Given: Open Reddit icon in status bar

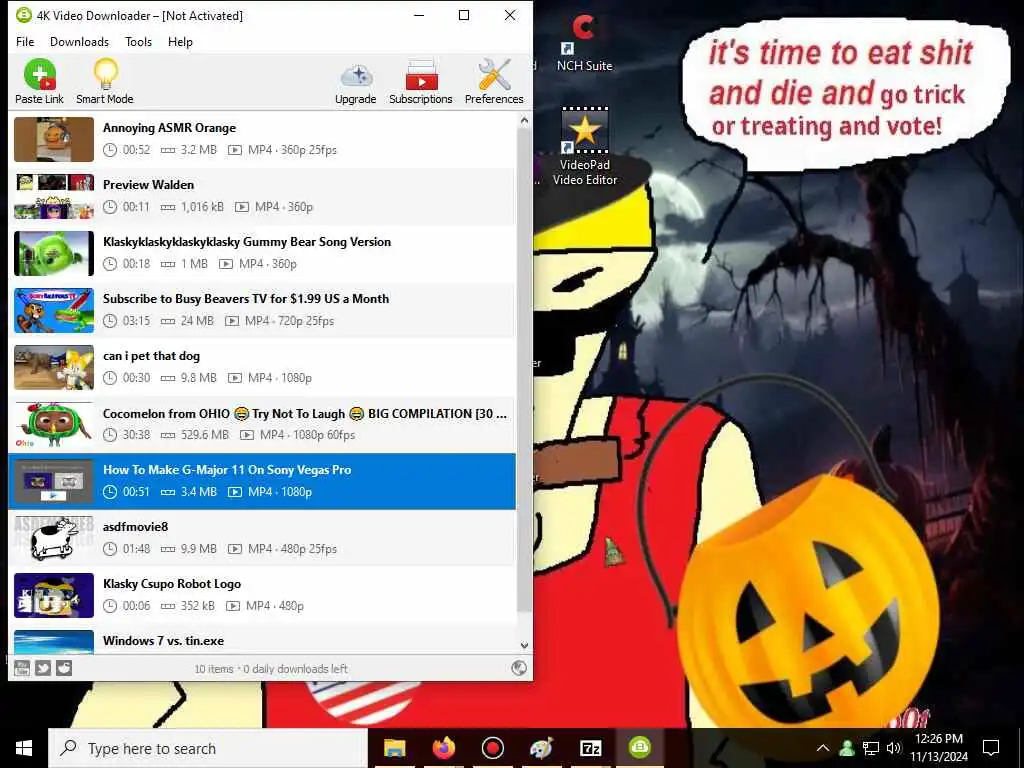Looking at the screenshot, I should 64,668.
